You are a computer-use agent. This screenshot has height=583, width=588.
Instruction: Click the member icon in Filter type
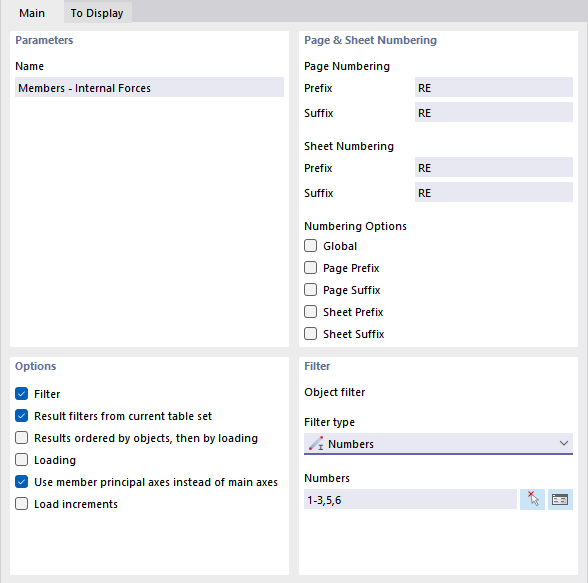[316, 444]
